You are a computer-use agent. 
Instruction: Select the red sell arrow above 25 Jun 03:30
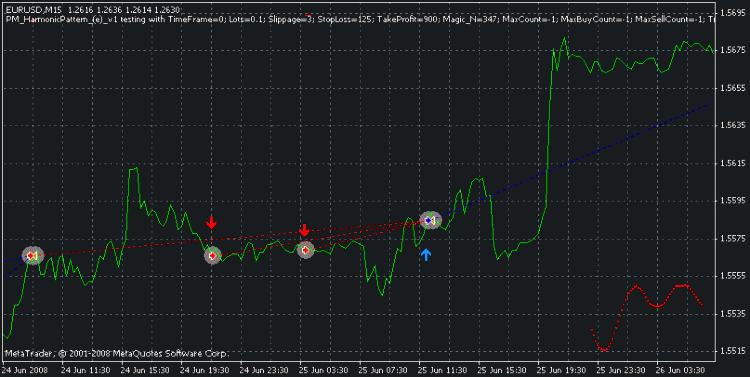(x=304, y=230)
